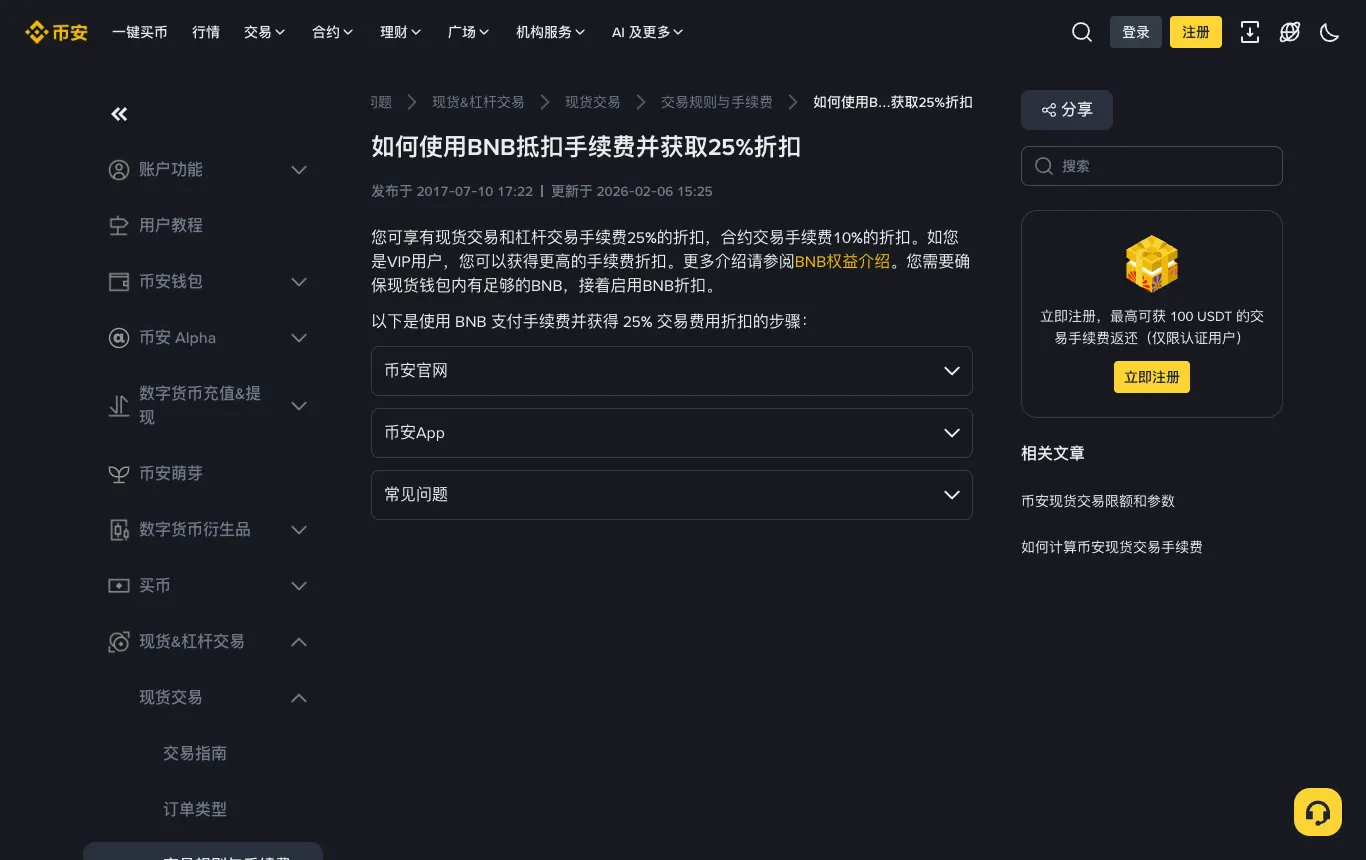Select 交易指南 in the sidebar tree
Image resolution: width=1366 pixels, height=860 pixels.
click(x=195, y=754)
